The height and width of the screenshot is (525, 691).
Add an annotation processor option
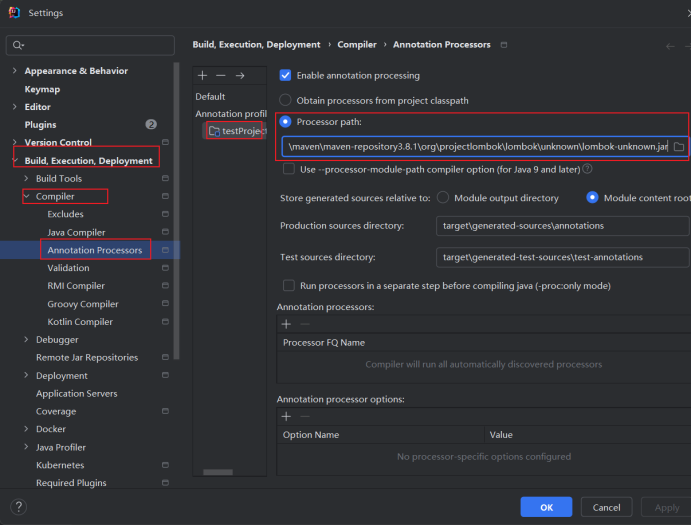point(286,416)
